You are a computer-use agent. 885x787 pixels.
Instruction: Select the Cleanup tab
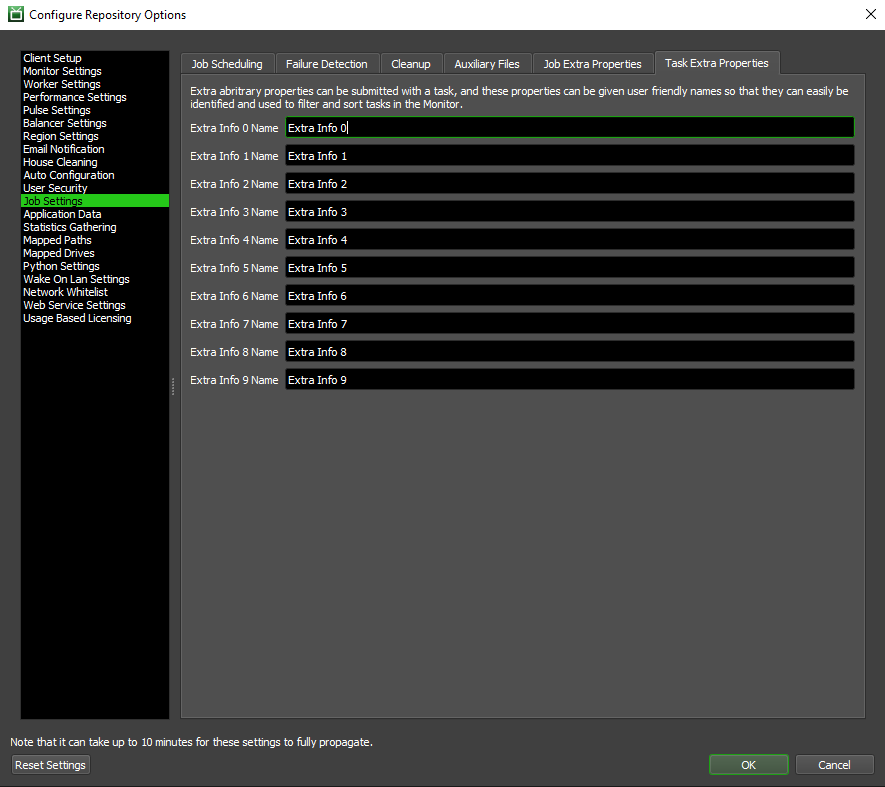(x=411, y=64)
